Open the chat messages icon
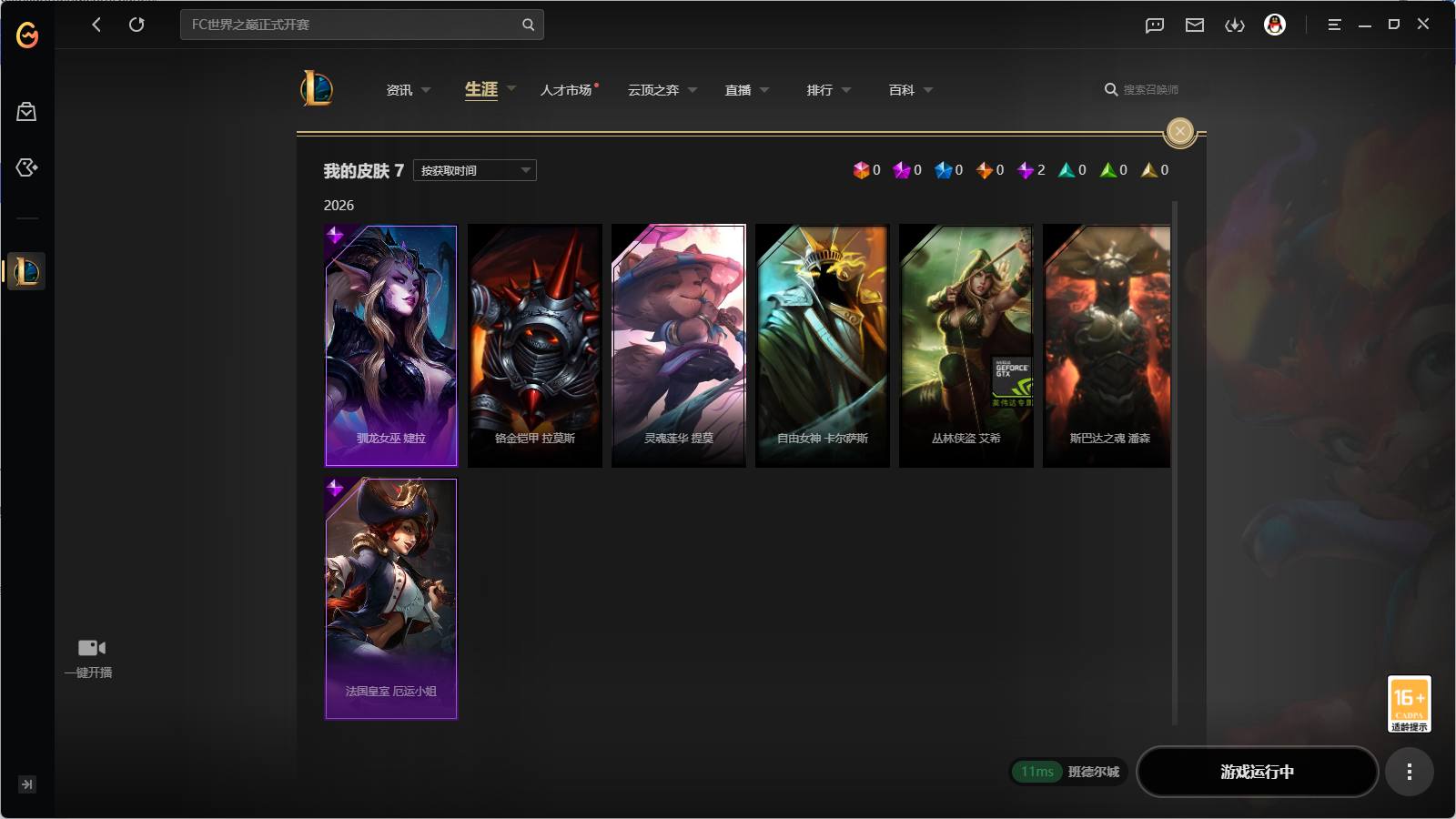 [x=1155, y=25]
